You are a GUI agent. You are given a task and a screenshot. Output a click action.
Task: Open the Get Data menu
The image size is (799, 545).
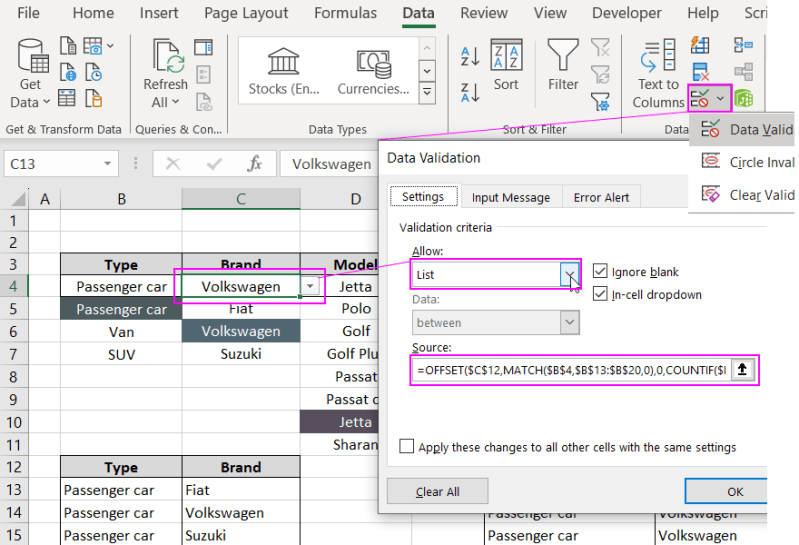(30, 74)
